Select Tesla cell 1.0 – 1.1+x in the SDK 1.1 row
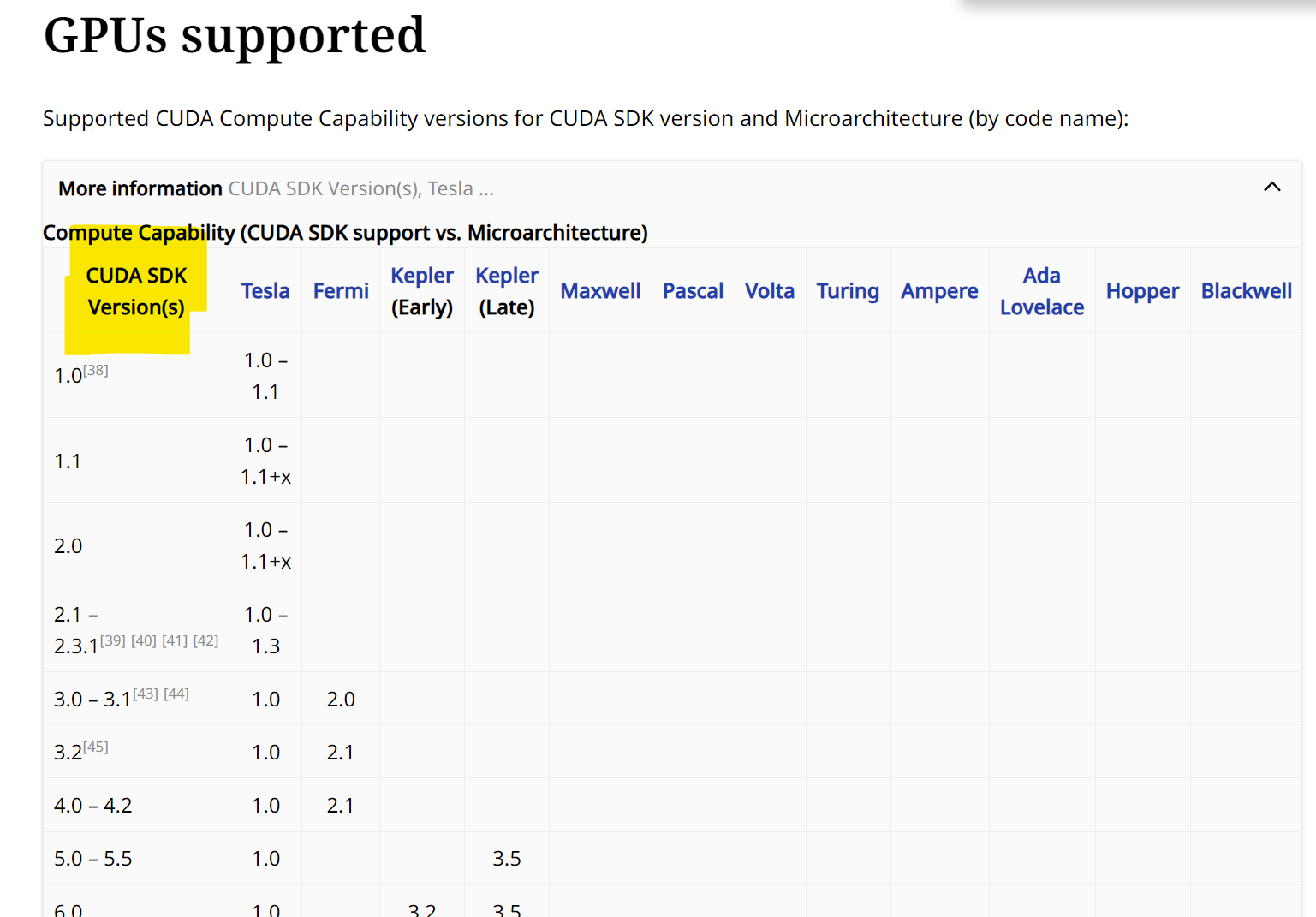Screen dimensions: 1316x917 [x=265, y=461]
